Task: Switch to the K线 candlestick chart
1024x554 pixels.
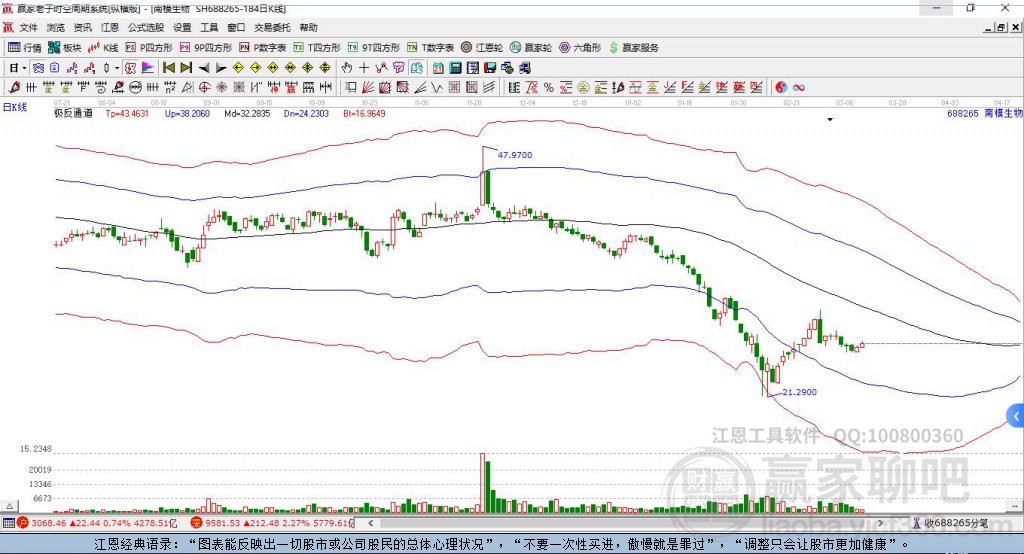Action: tap(103, 48)
